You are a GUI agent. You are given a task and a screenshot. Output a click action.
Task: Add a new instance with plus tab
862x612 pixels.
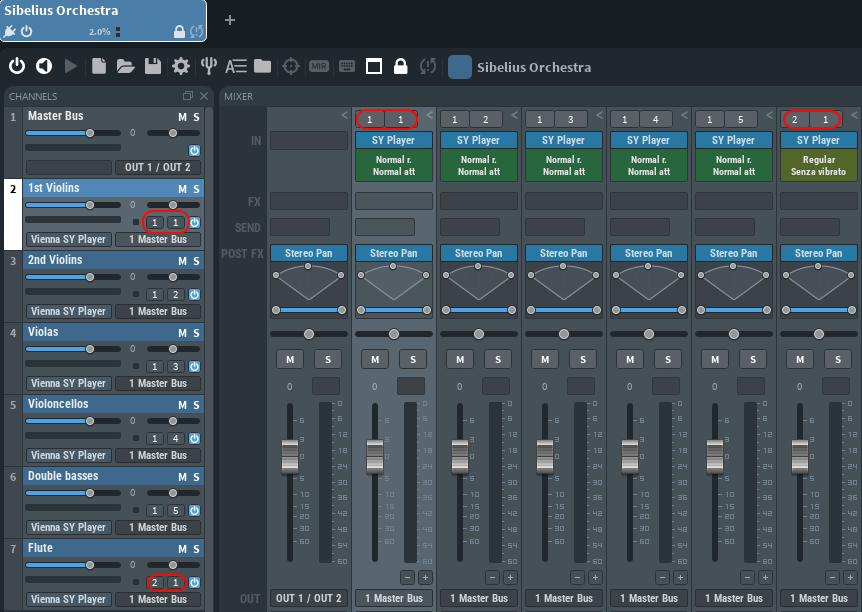[230, 20]
